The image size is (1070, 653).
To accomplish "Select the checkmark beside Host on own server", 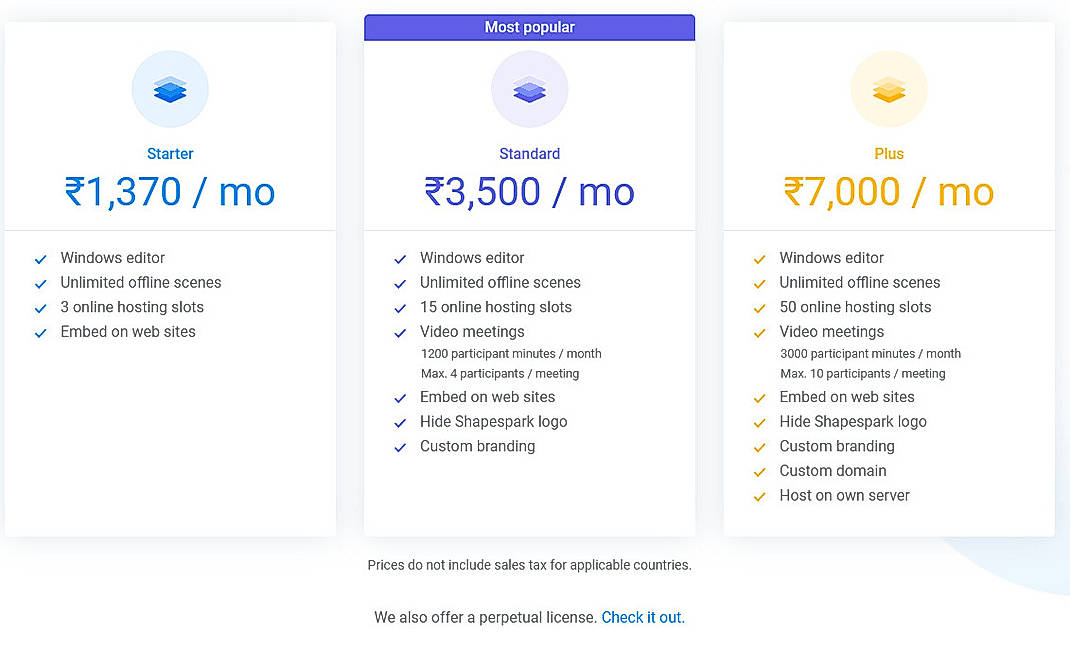I will 759,496.
